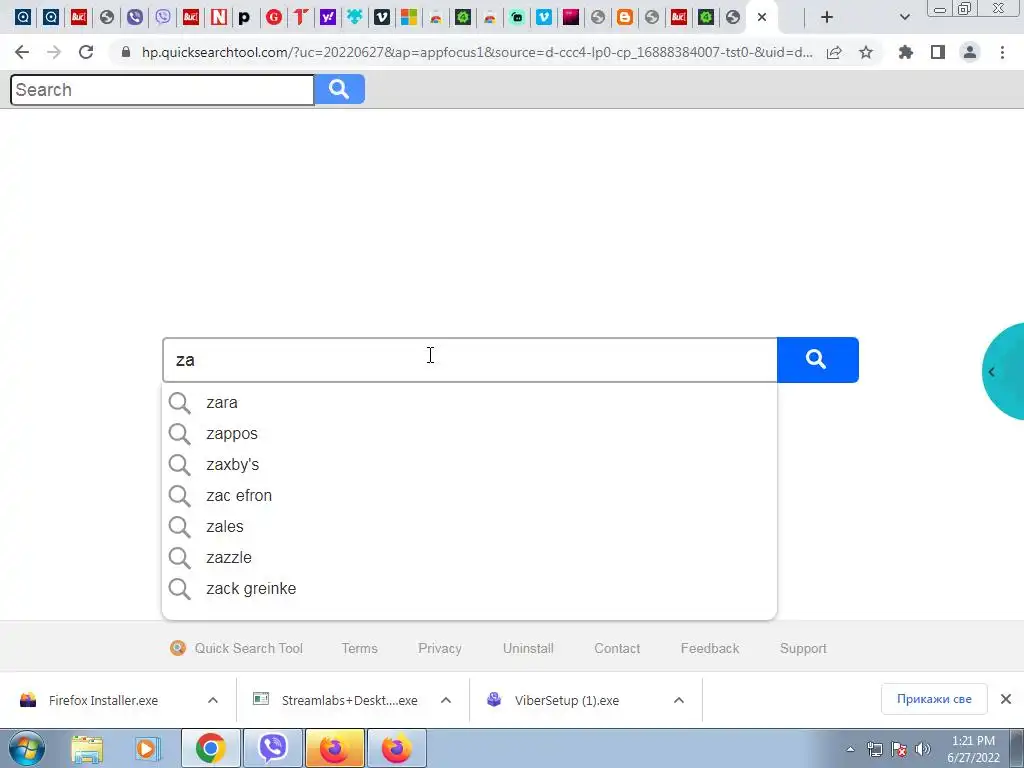1024x768 pixels.
Task: Close the downloads bar
Action: [x=1006, y=699]
